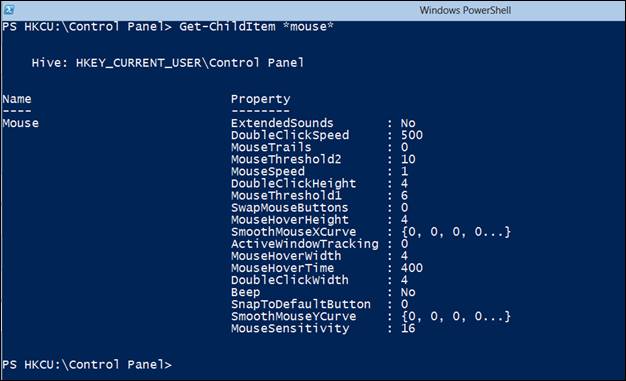The height and width of the screenshot is (381, 626).
Task: Click the SmoothMouseXCurve value braces
Action: coord(456,232)
